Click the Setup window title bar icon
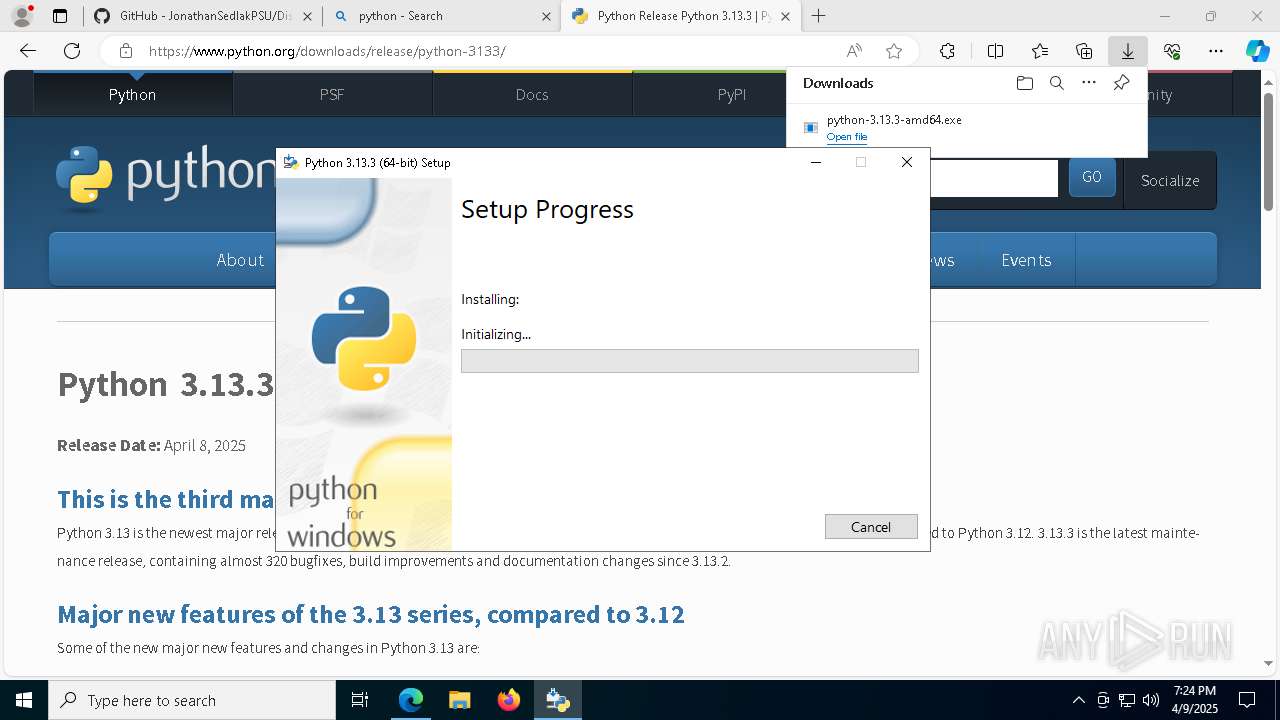 tap(291, 162)
